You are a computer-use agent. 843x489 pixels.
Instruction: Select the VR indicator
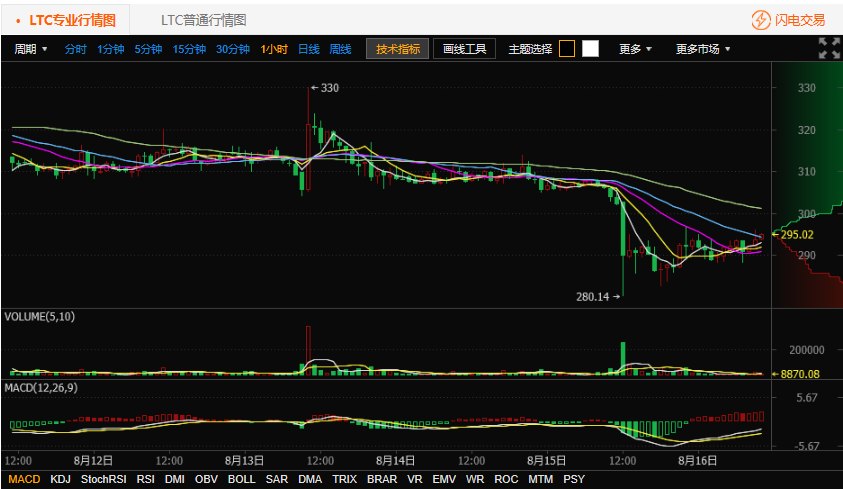pyautogui.click(x=415, y=479)
